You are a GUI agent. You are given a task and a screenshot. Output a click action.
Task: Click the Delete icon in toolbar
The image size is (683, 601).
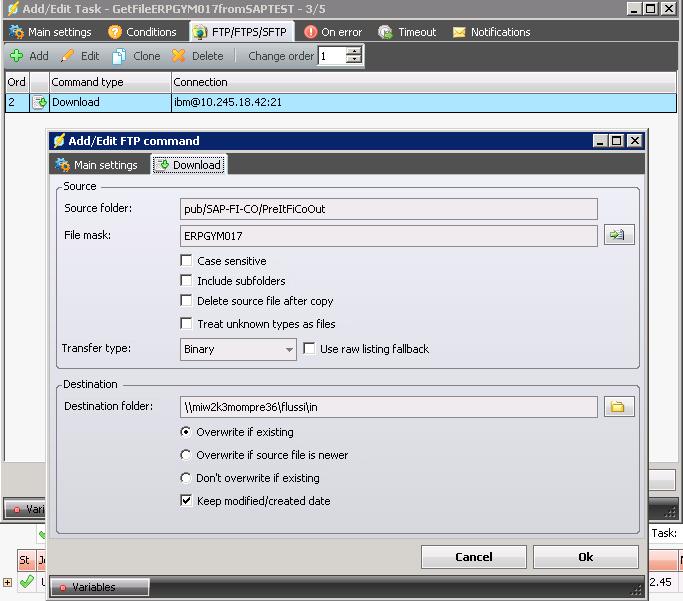[x=179, y=56]
